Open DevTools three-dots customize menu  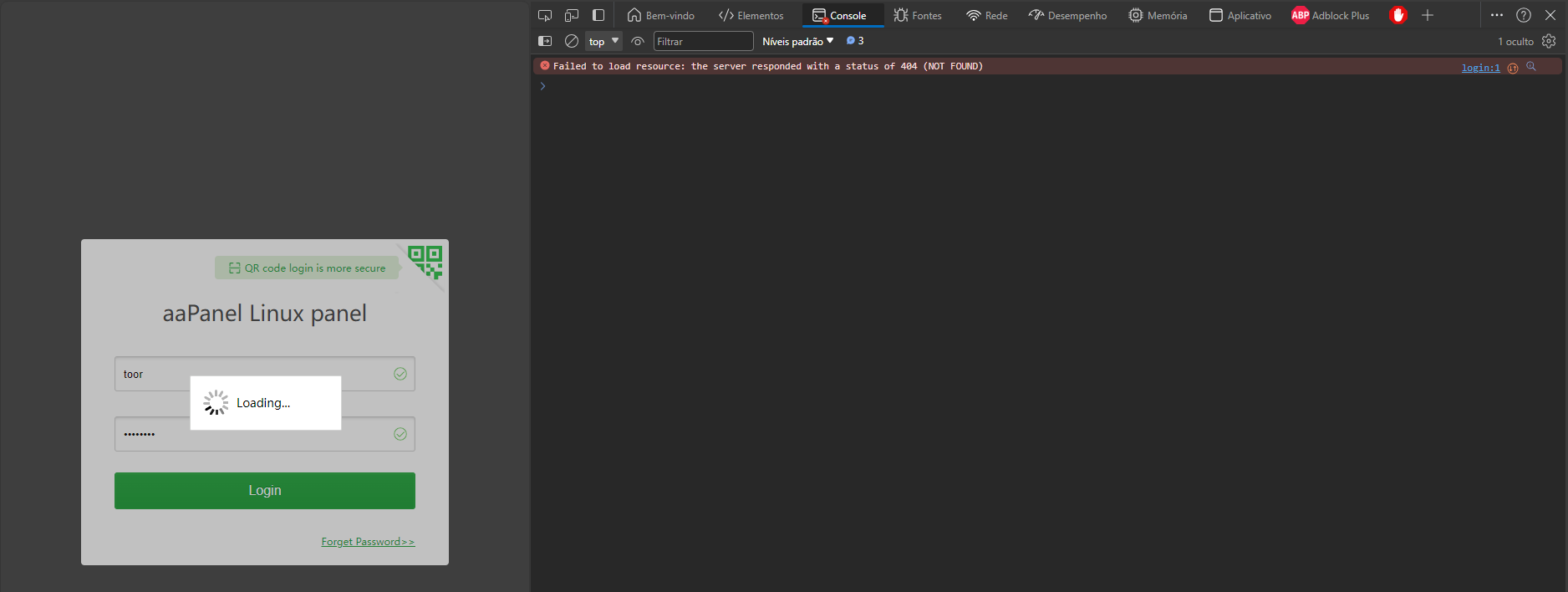click(1496, 15)
